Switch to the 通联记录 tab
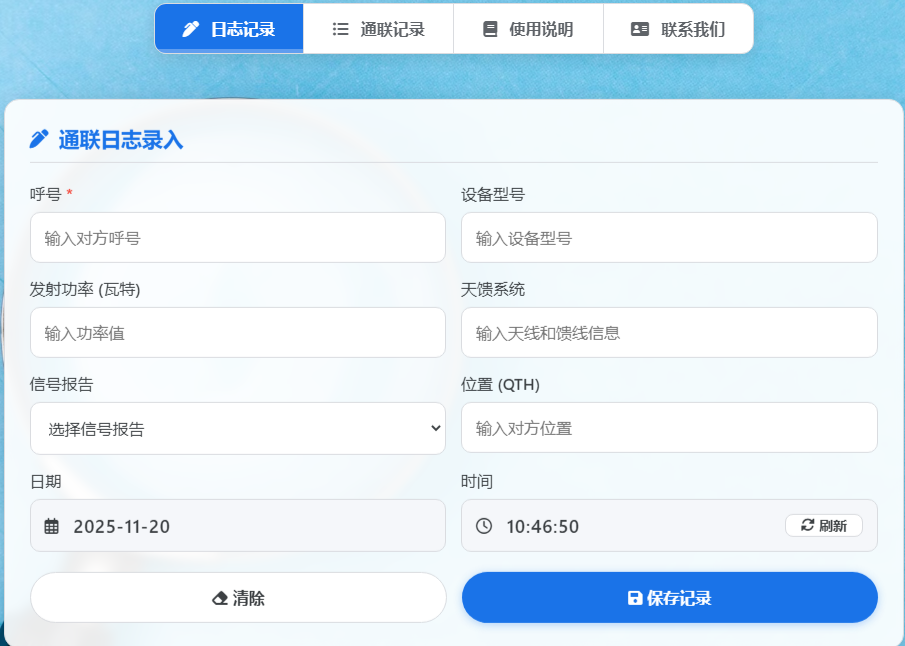 pos(378,28)
